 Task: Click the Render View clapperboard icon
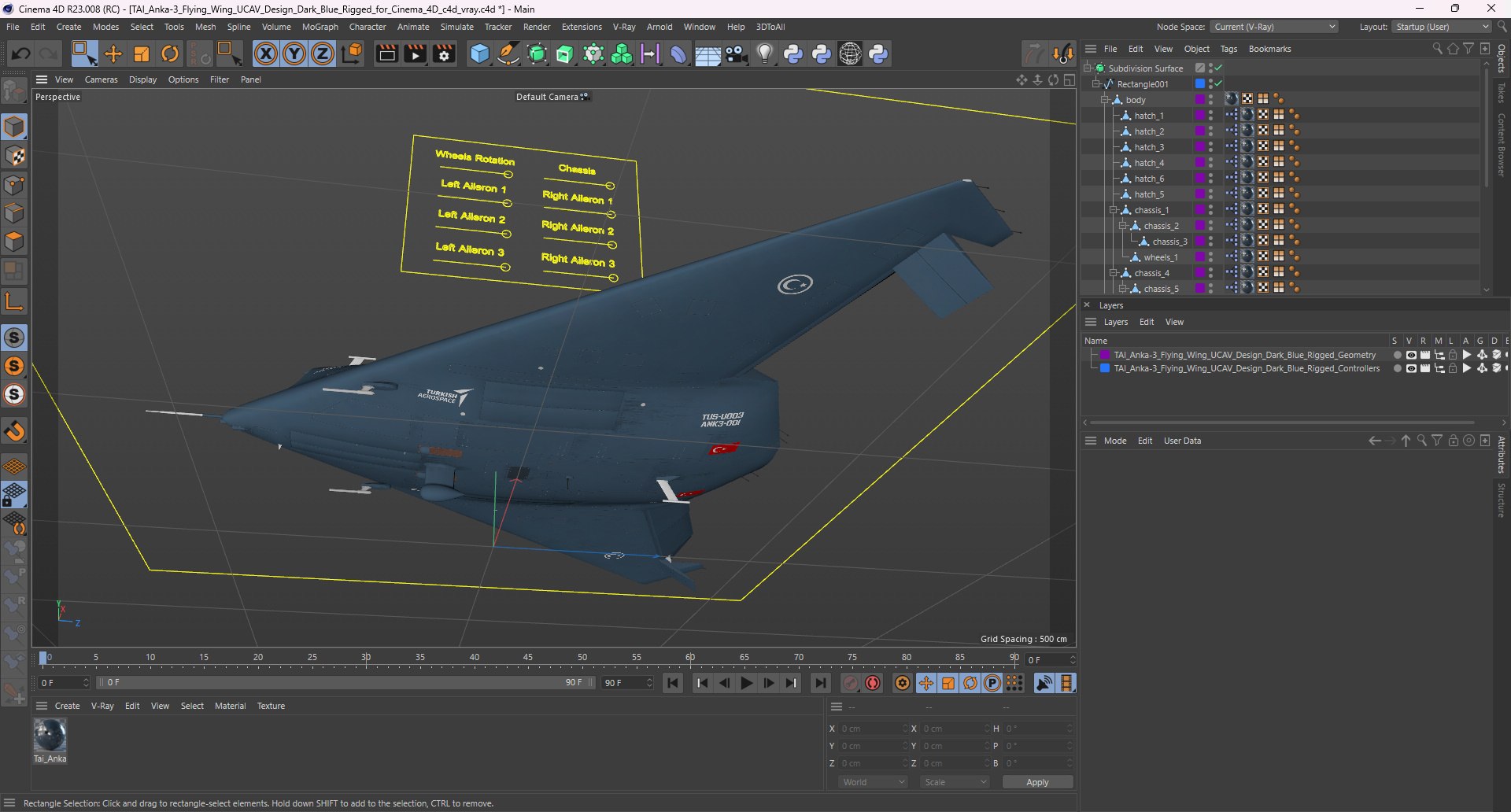(x=386, y=54)
